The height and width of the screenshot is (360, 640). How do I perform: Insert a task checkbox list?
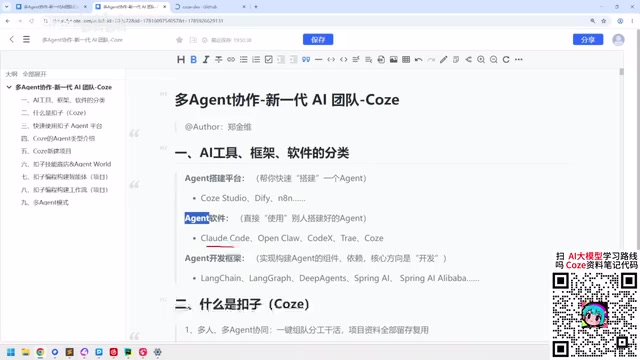point(269,60)
